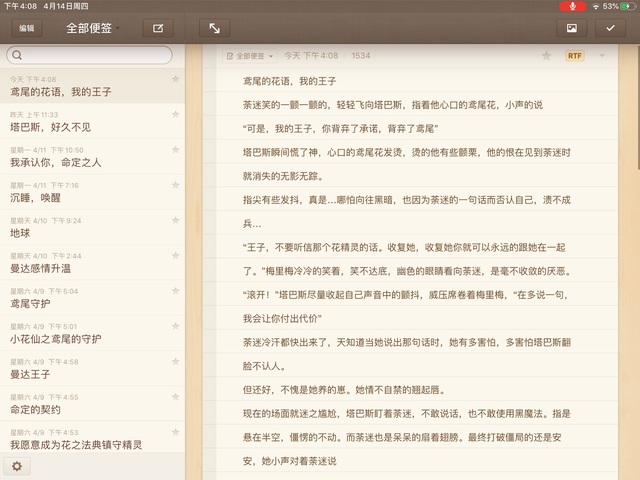
Task: Click search magnifier icon in sidebar
Action: click(x=18, y=55)
